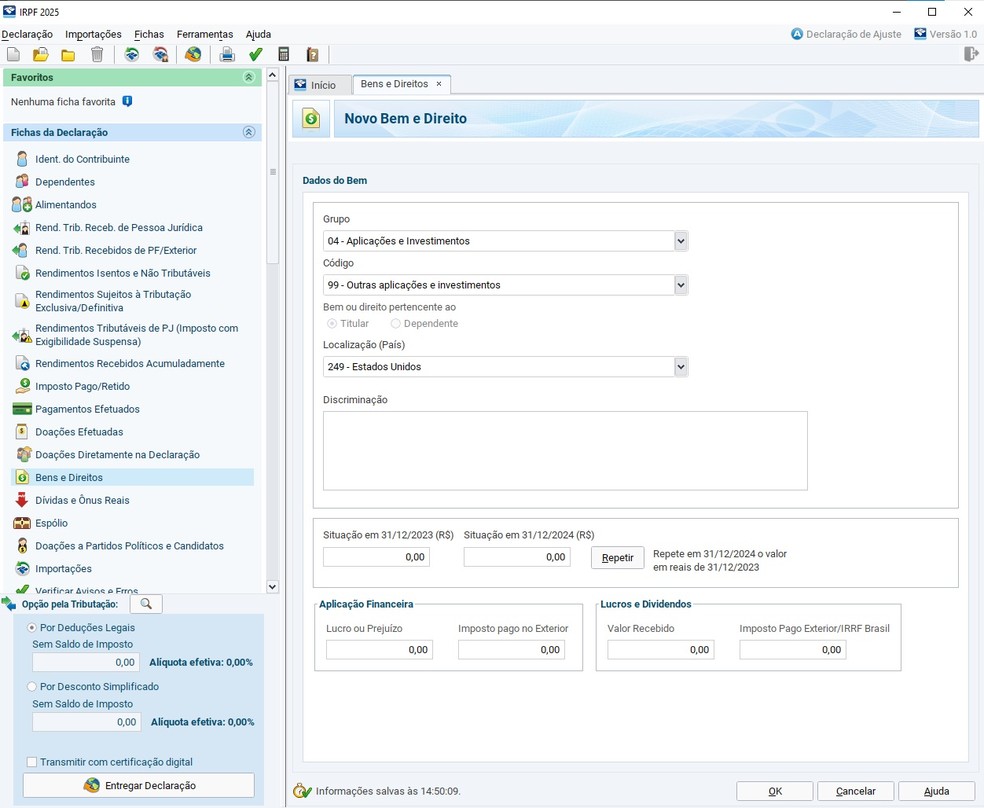Exit the program using the door icon
Viewport: 984px width, 808px height.
(971, 54)
